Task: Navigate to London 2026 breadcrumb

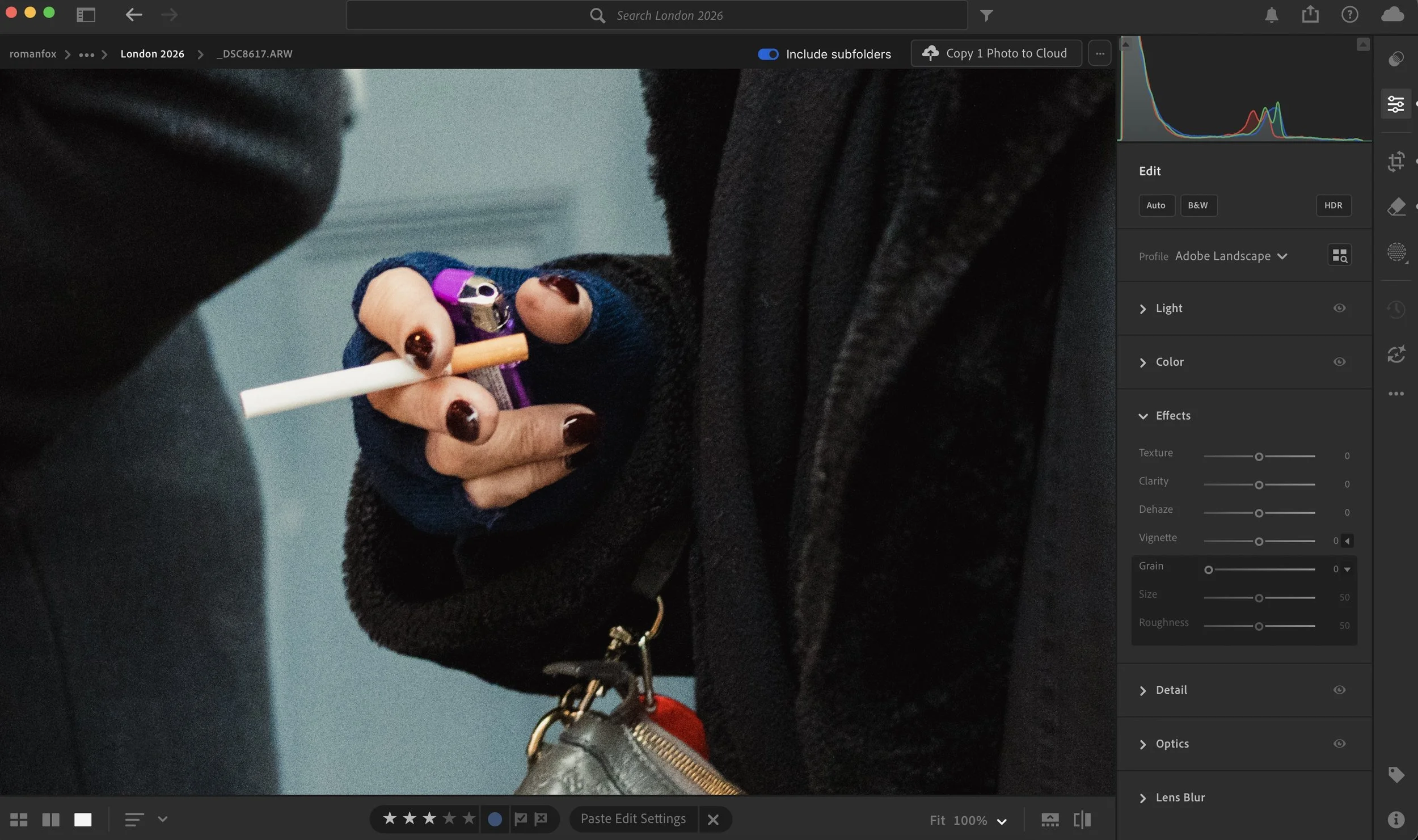Action: click(x=152, y=54)
